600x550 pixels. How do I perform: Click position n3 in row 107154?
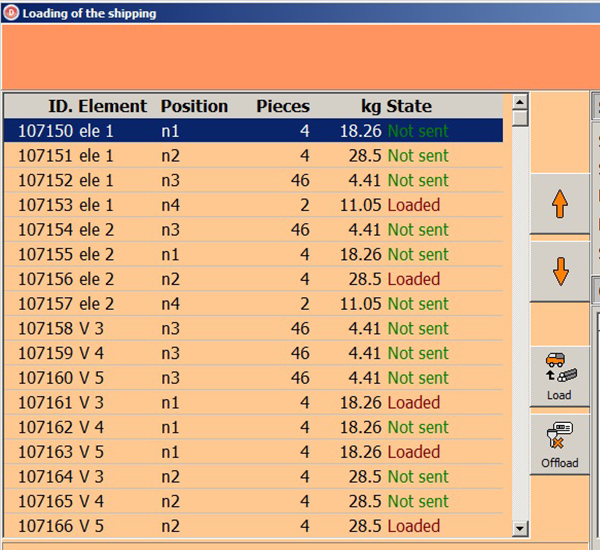pos(170,230)
